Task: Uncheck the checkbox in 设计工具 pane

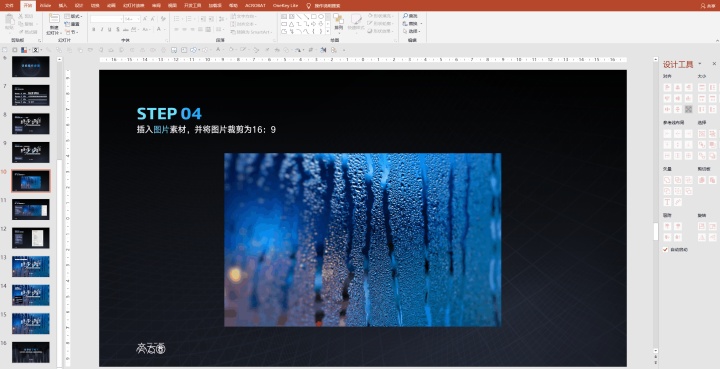Action: [x=665, y=250]
